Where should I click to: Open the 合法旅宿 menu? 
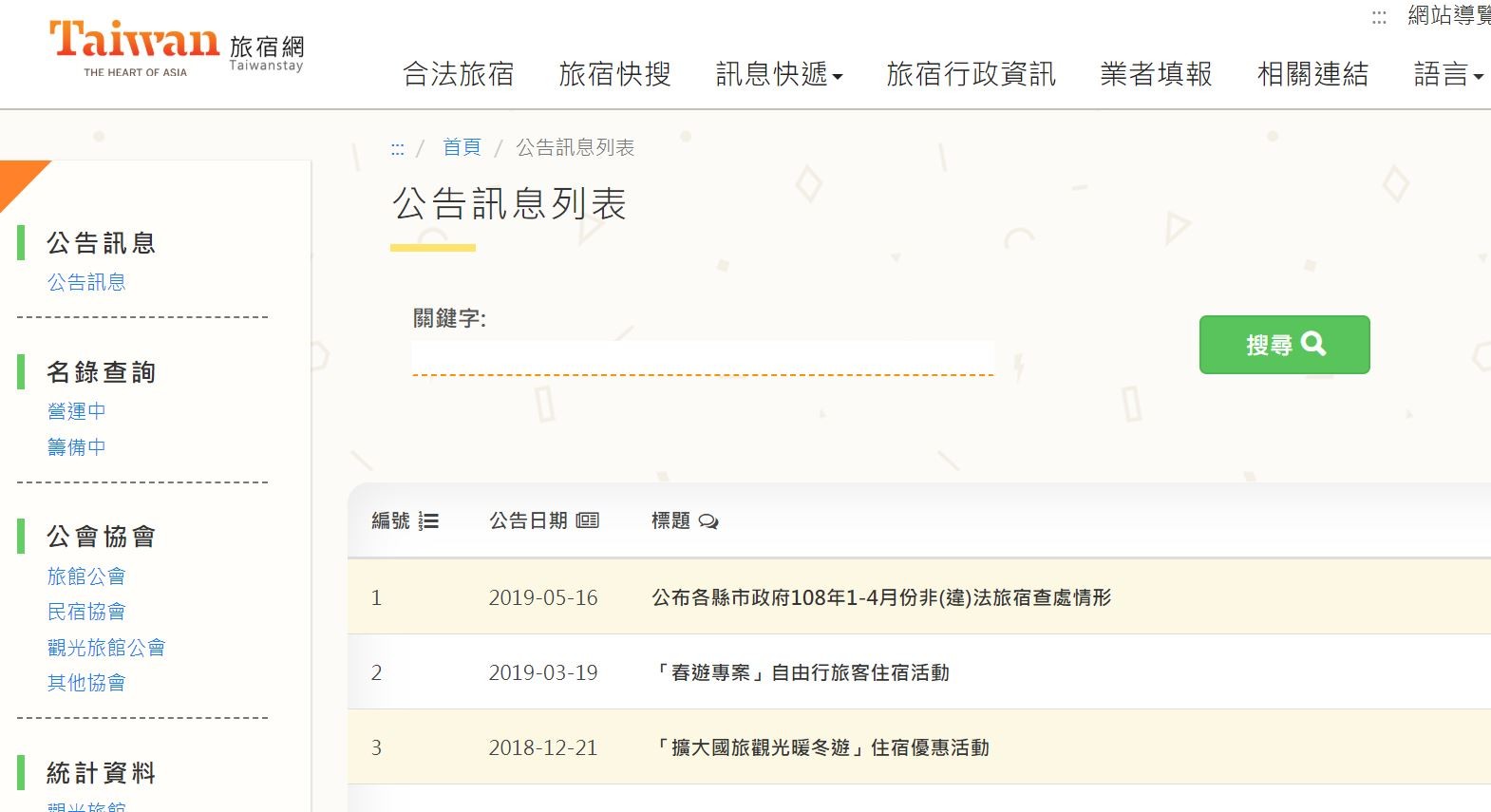pos(459,74)
